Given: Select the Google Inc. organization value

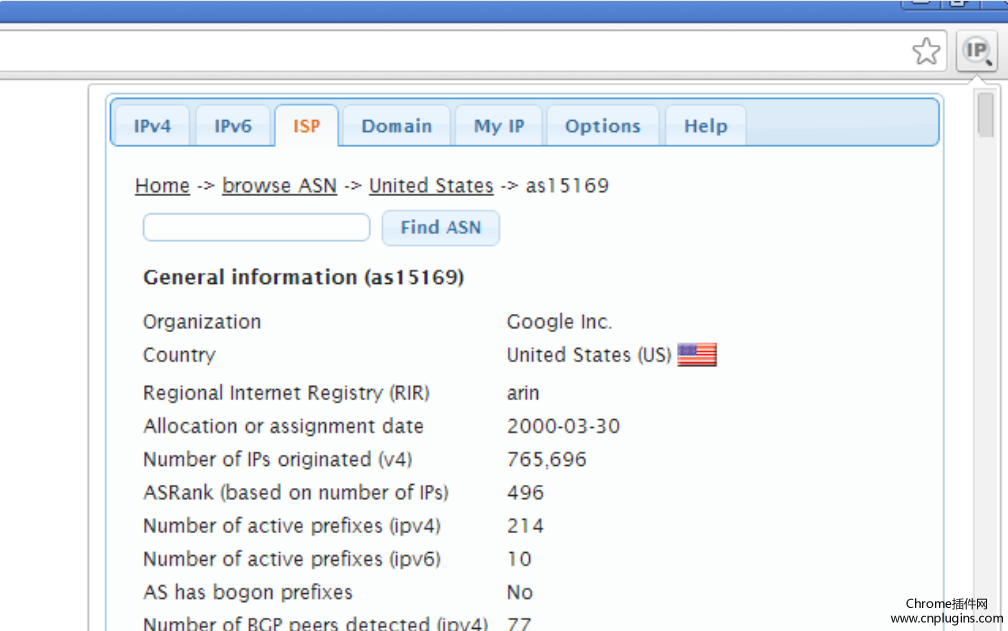Looking at the screenshot, I should (x=559, y=321).
